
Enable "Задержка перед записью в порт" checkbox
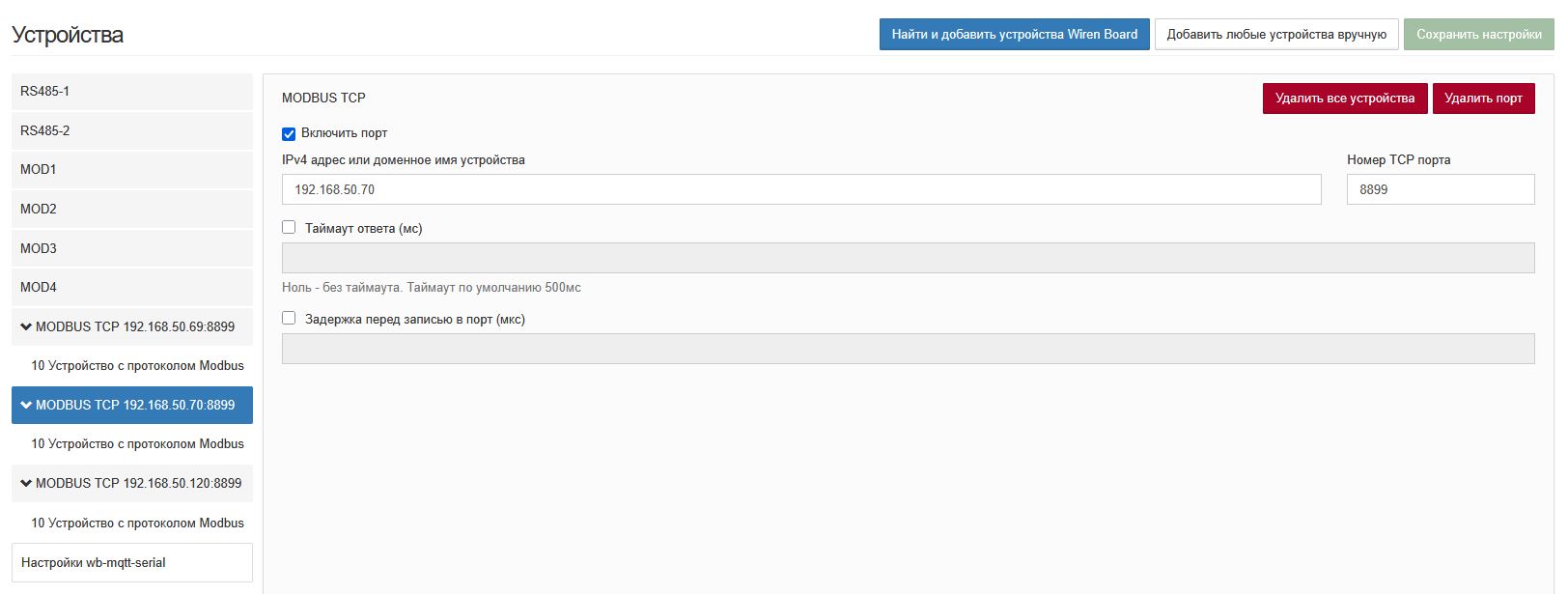click(289, 319)
